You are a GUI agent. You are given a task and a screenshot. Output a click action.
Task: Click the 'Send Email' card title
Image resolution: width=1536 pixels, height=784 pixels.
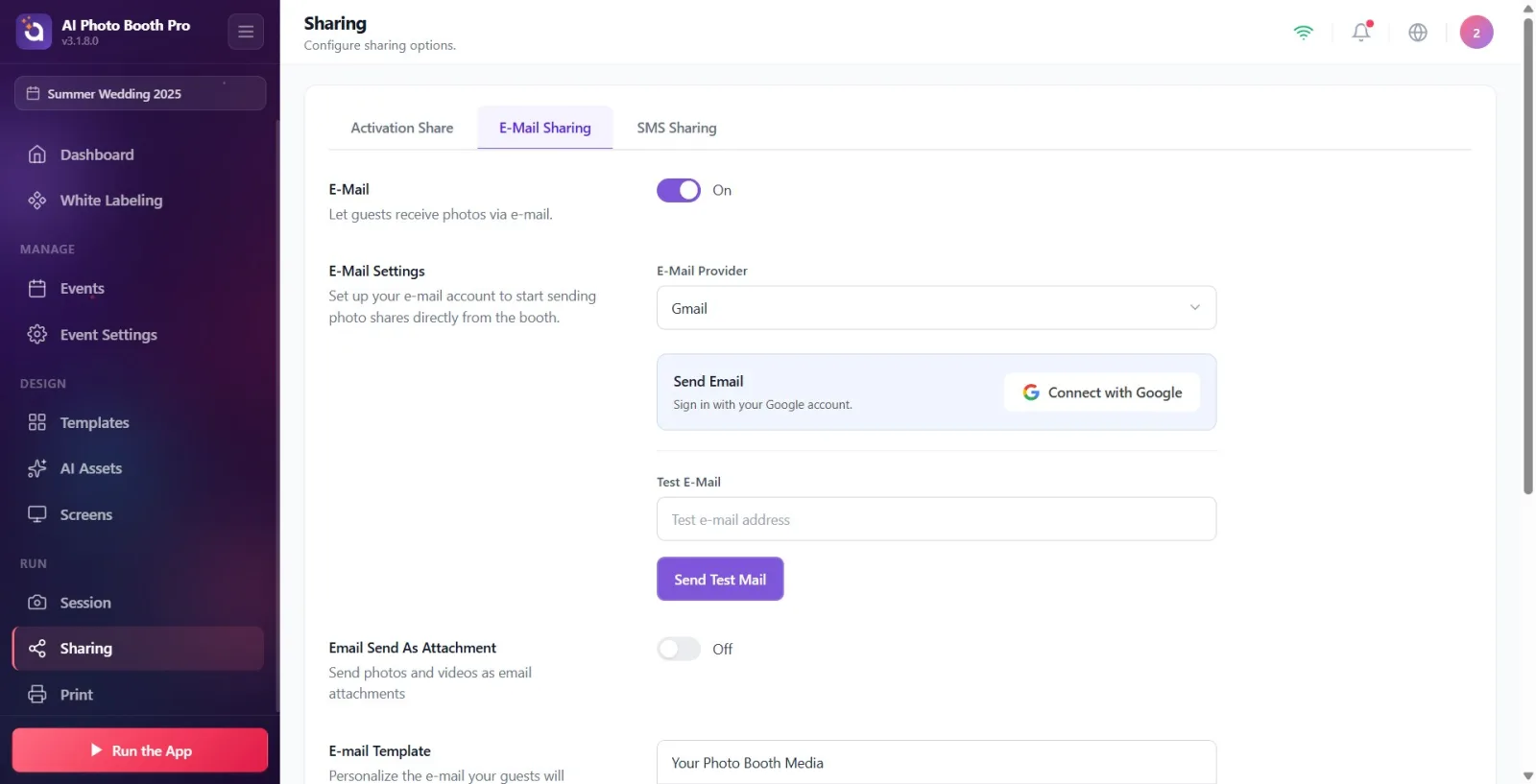[708, 381]
